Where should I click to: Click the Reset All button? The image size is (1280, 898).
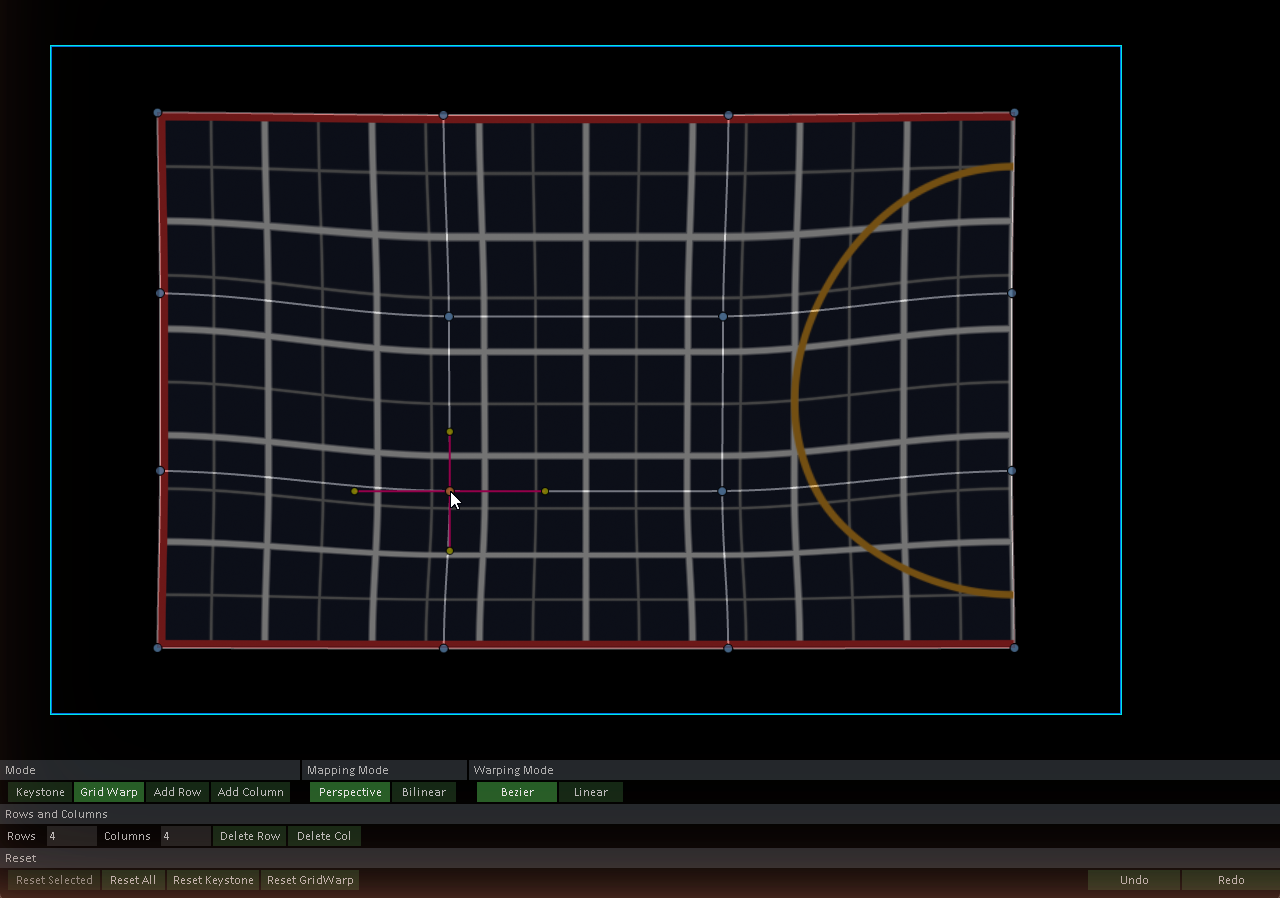[133, 880]
